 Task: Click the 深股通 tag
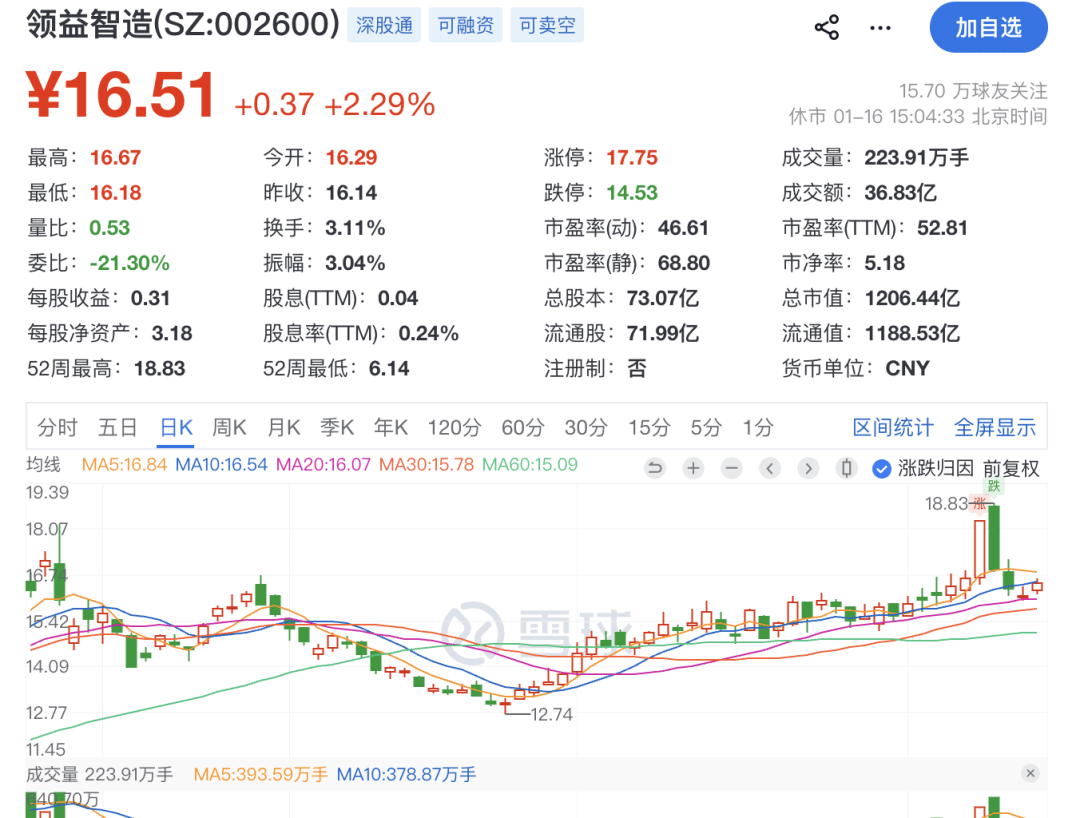click(x=384, y=26)
